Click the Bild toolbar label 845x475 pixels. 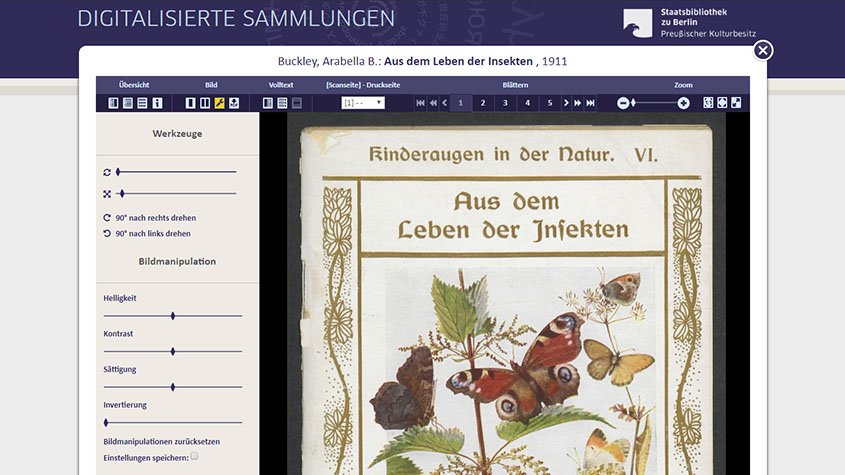211,85
